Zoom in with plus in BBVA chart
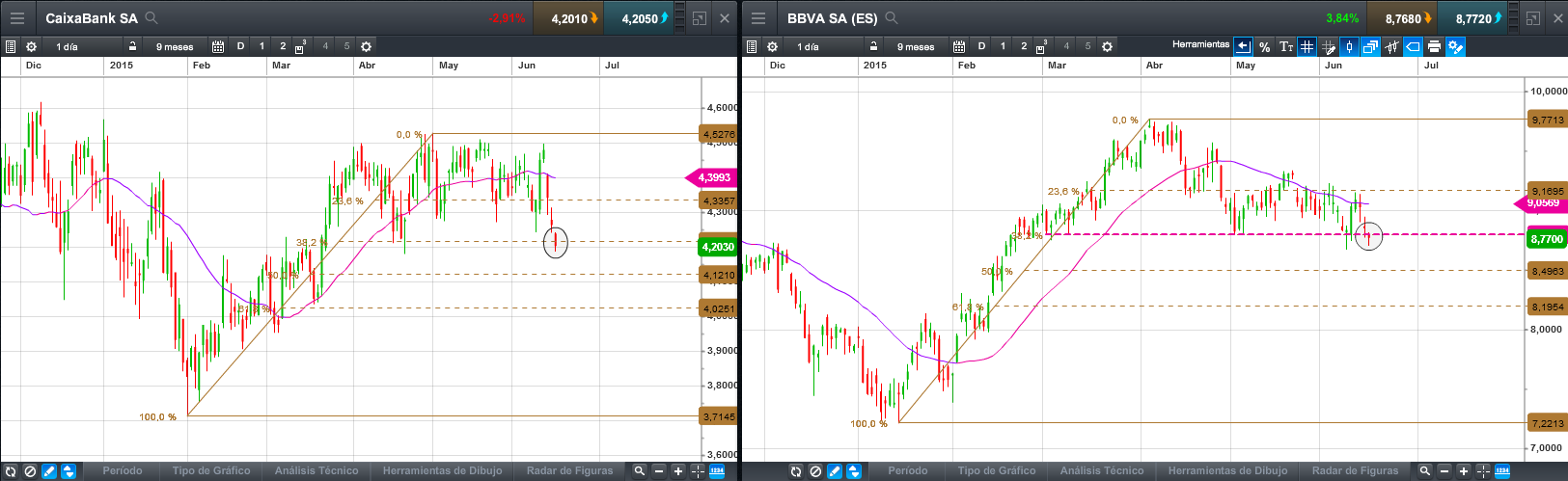1568x481 pixels. (1464, 471)
